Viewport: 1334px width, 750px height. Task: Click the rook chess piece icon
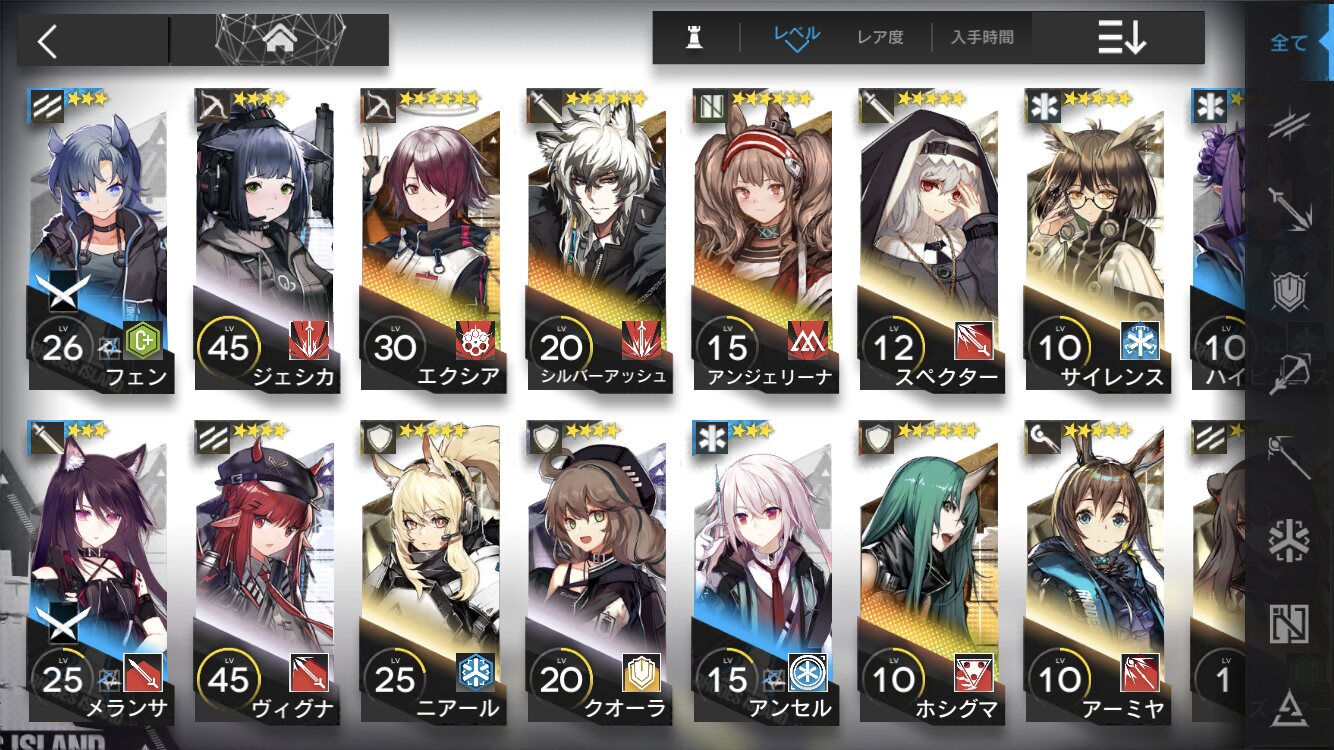692,37
